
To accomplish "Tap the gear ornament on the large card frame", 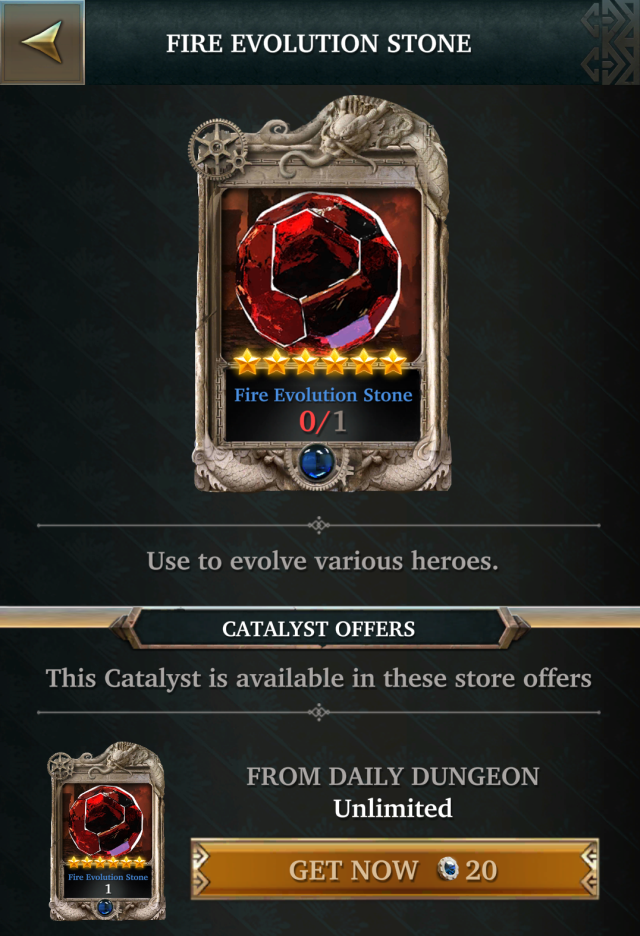I will (x=219, y=149).
